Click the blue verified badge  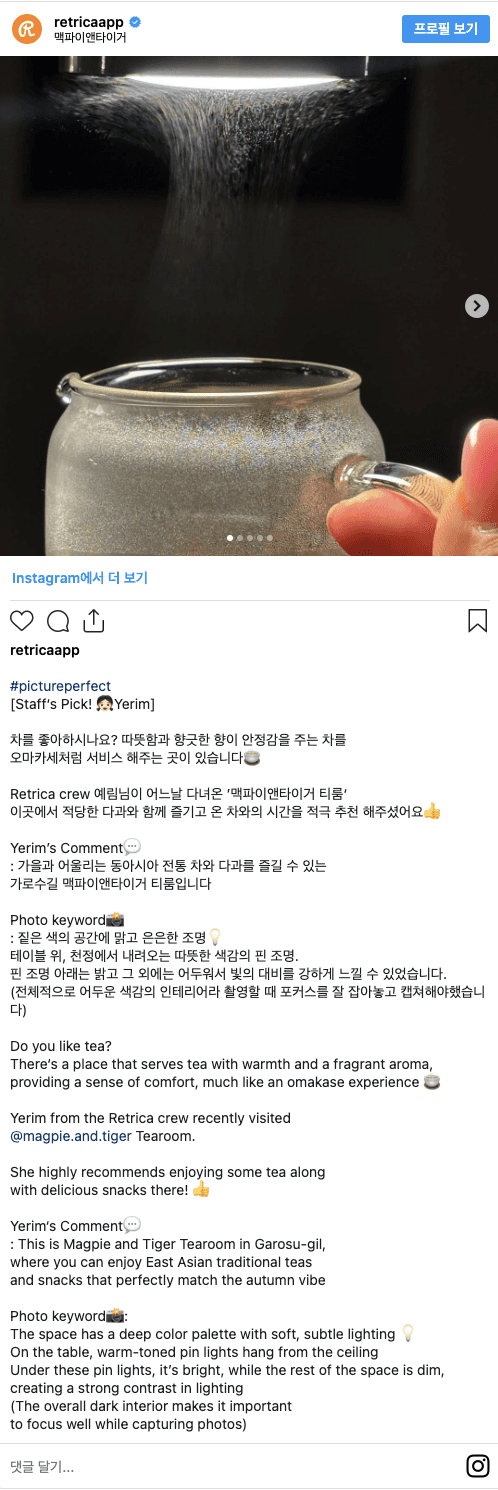tap(135, 21)
